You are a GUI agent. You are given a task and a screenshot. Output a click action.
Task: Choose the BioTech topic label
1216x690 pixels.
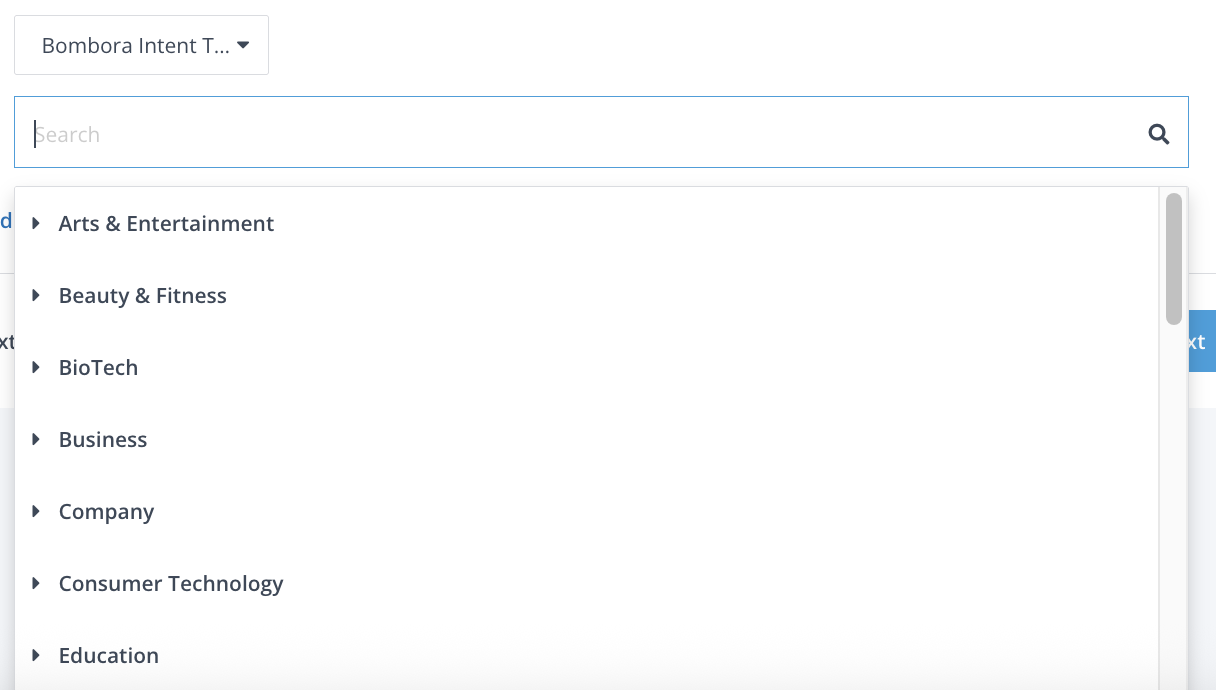point(98,368)
